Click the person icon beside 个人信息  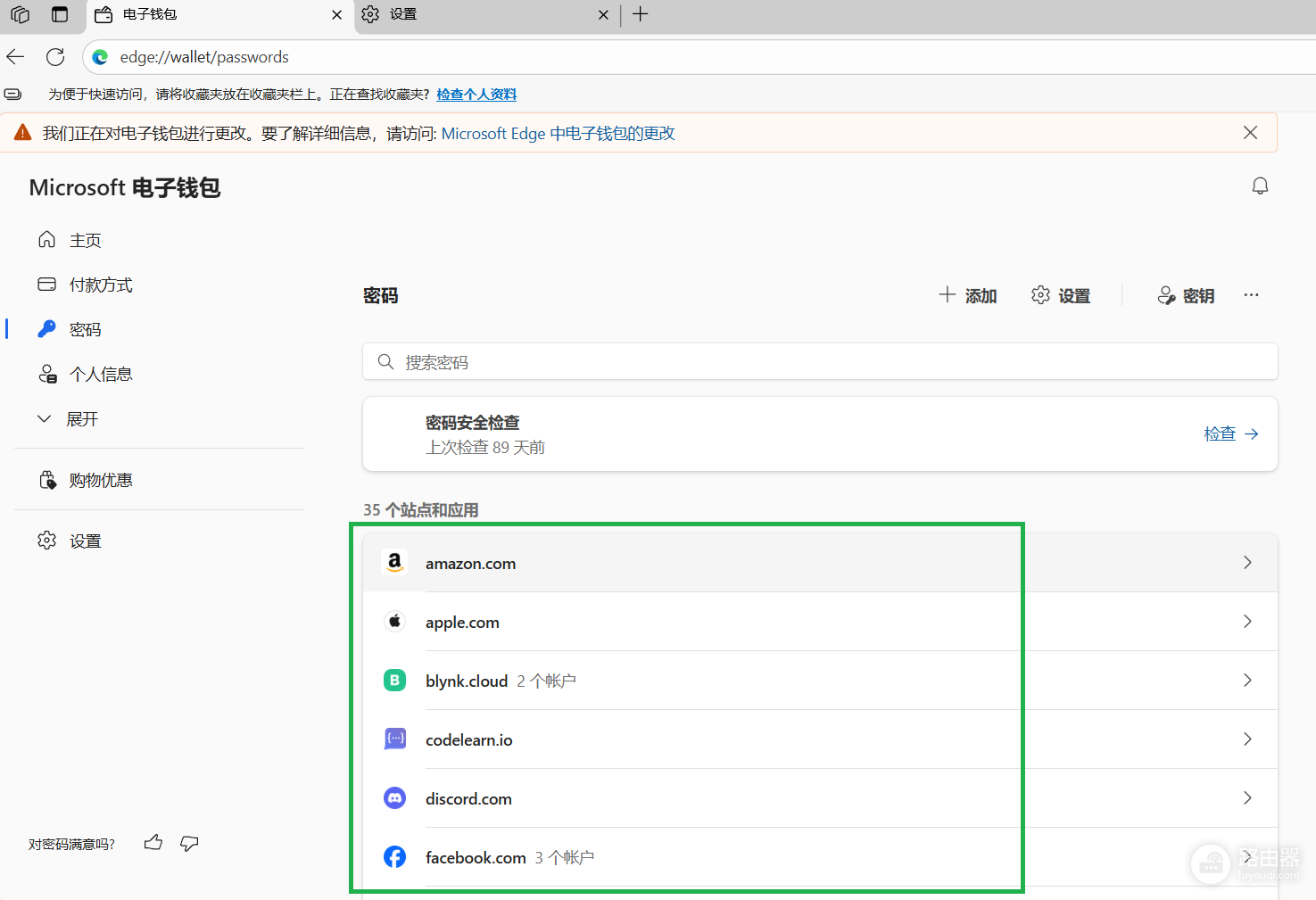pos(47,374)
